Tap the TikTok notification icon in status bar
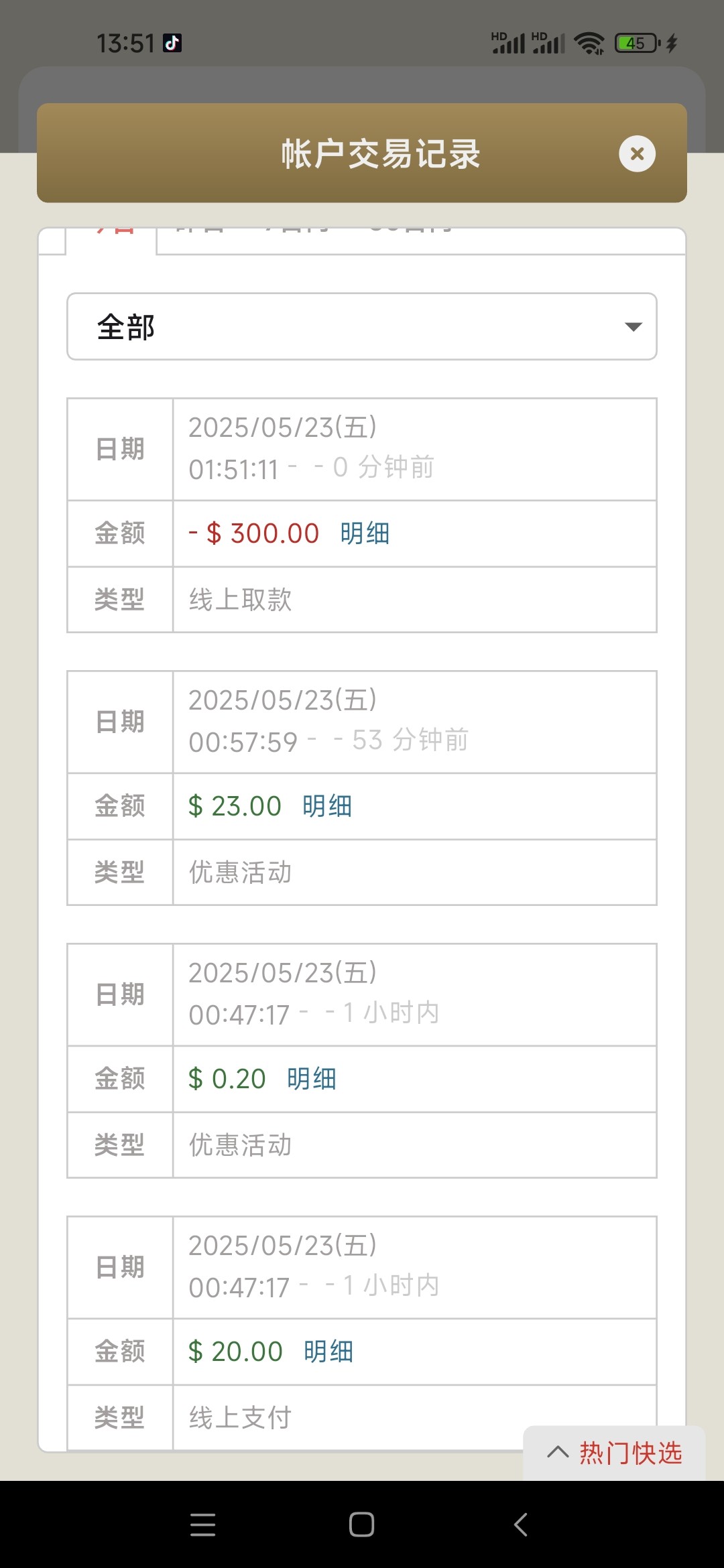The image size is (724, 1568). (x=172, y=44)
